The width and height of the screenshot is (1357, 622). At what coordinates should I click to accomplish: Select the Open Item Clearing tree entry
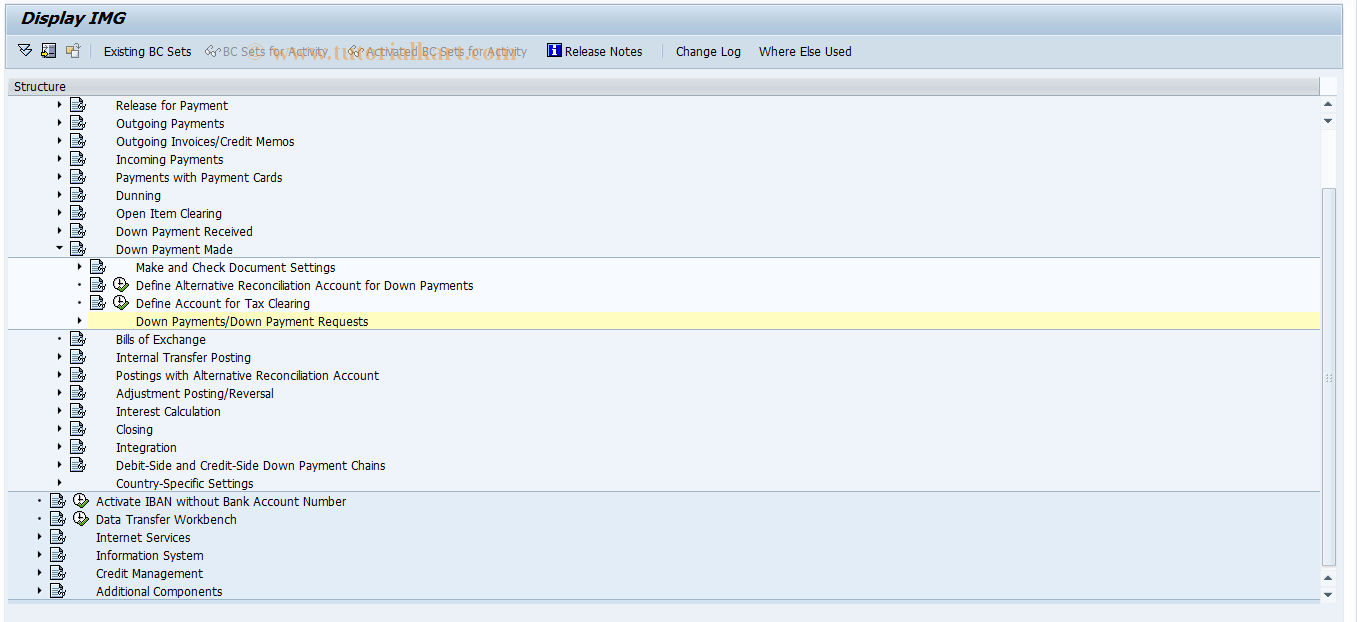pos(169,213)
